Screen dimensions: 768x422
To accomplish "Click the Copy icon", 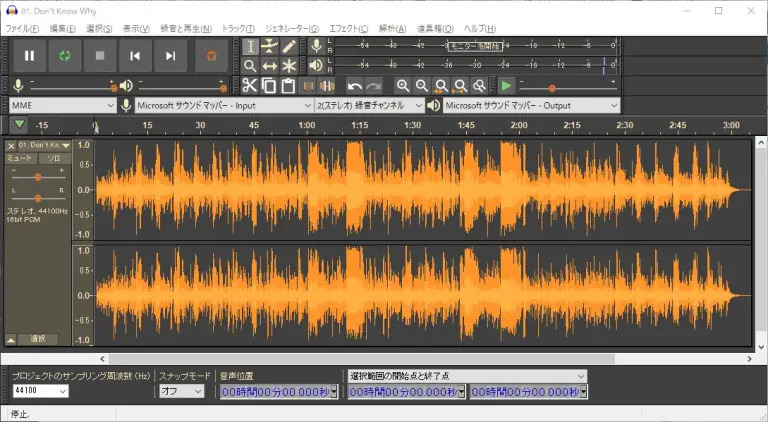I will [269, 86].
